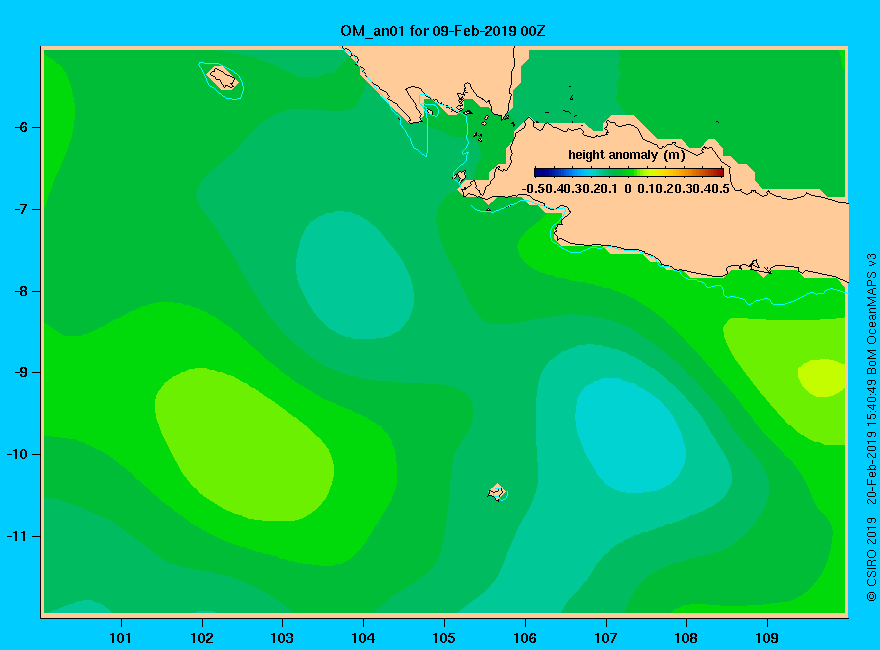
Task: Click longitude label 109 on the x-axis
Action: click(767, 638)
